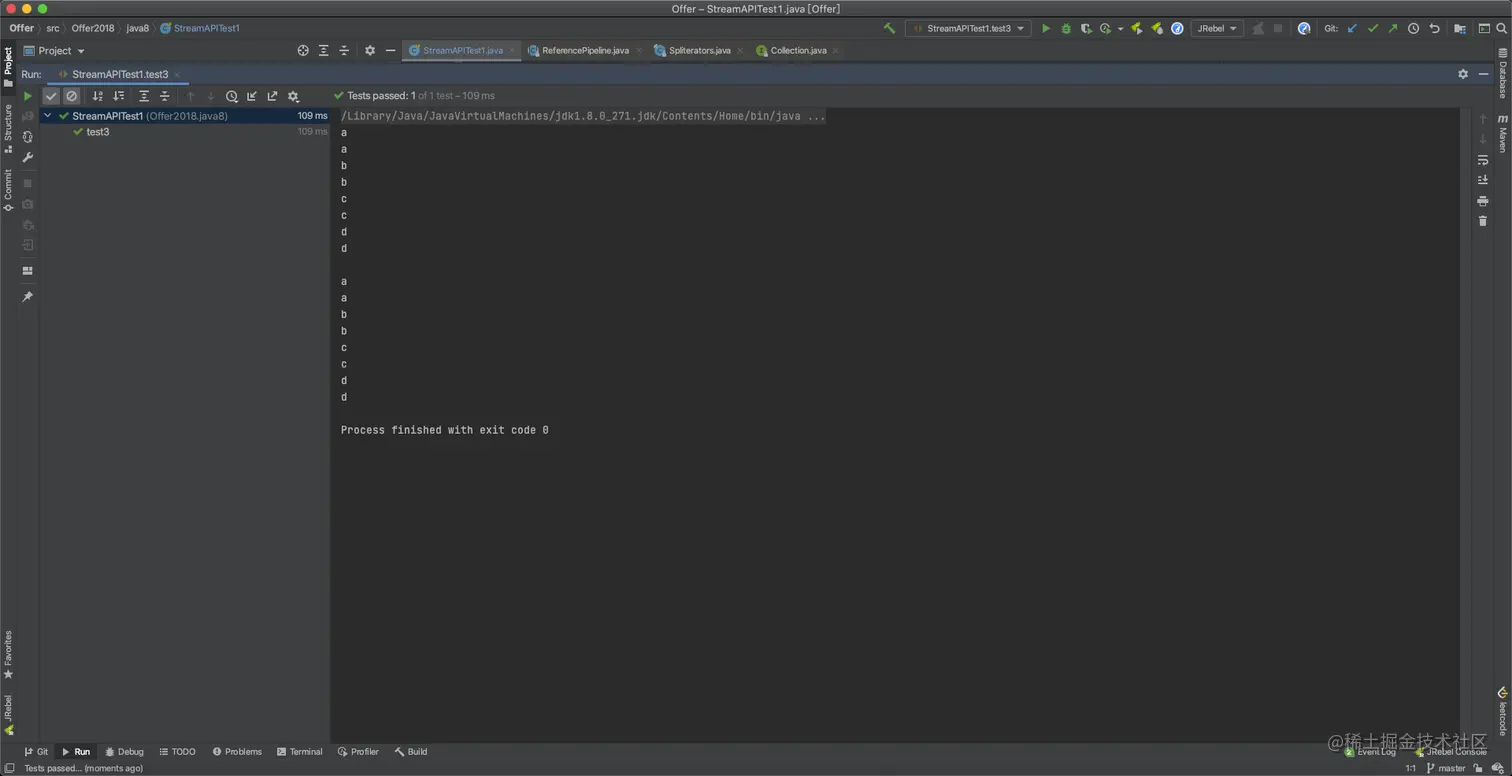1512x776 pixels.
Task: Open the Profiler tool window
Action: pos(358,751)
